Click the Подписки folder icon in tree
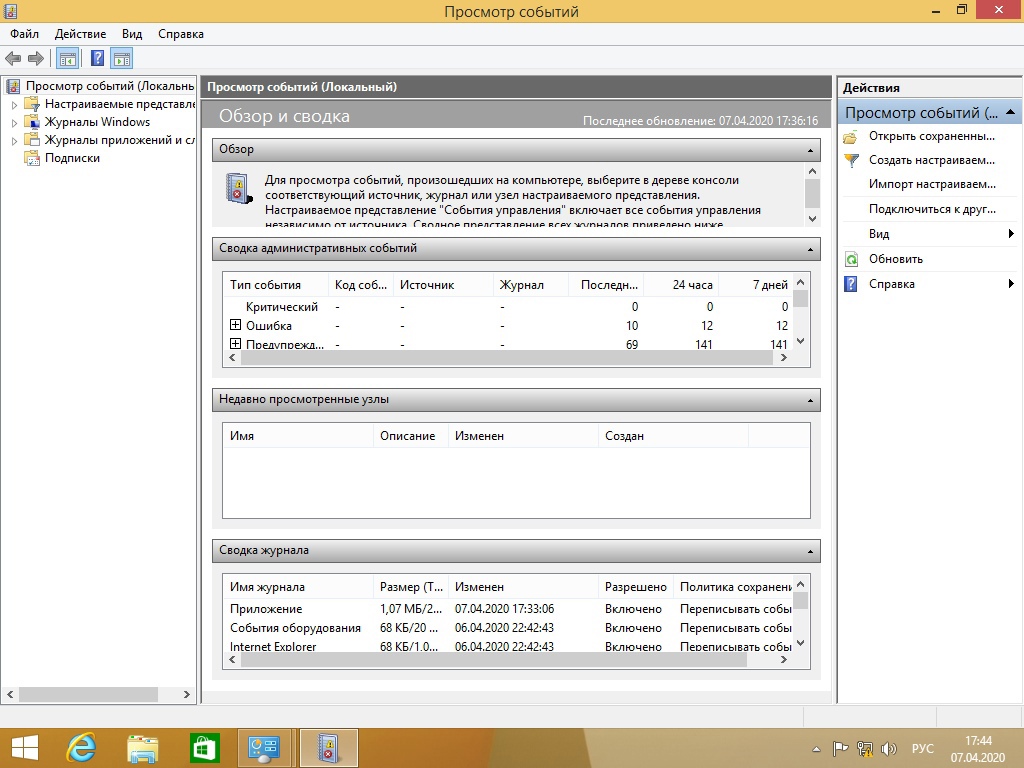This screenshot has height=768, width=1024. click(x=32, y=158)
